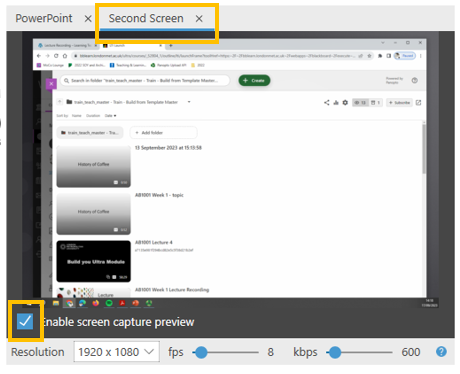Click the Share icon in the folder toolbar
Screen dimensions: 460x374
tap(326, 102)
